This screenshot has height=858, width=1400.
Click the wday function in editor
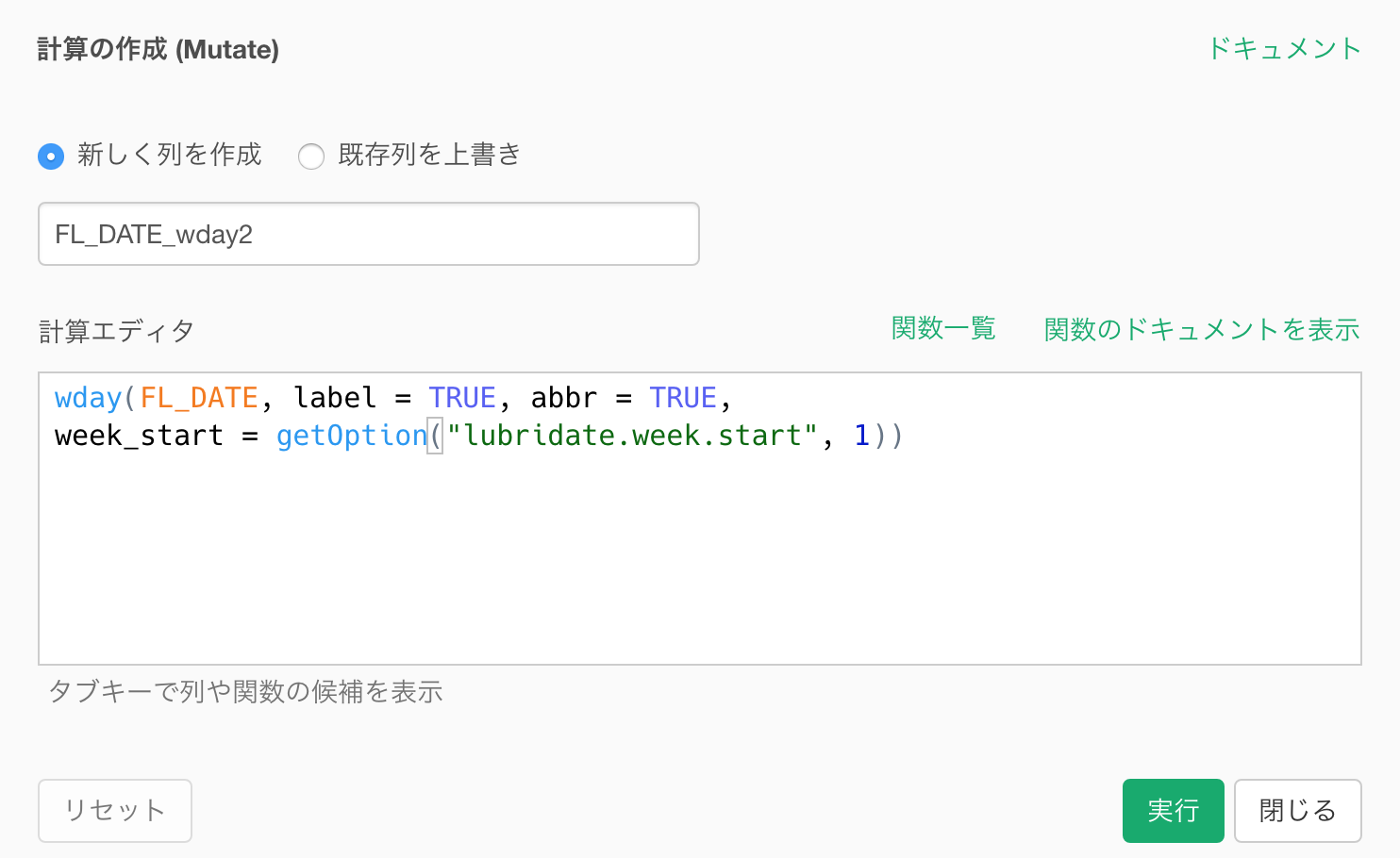(x=89, y=398)
